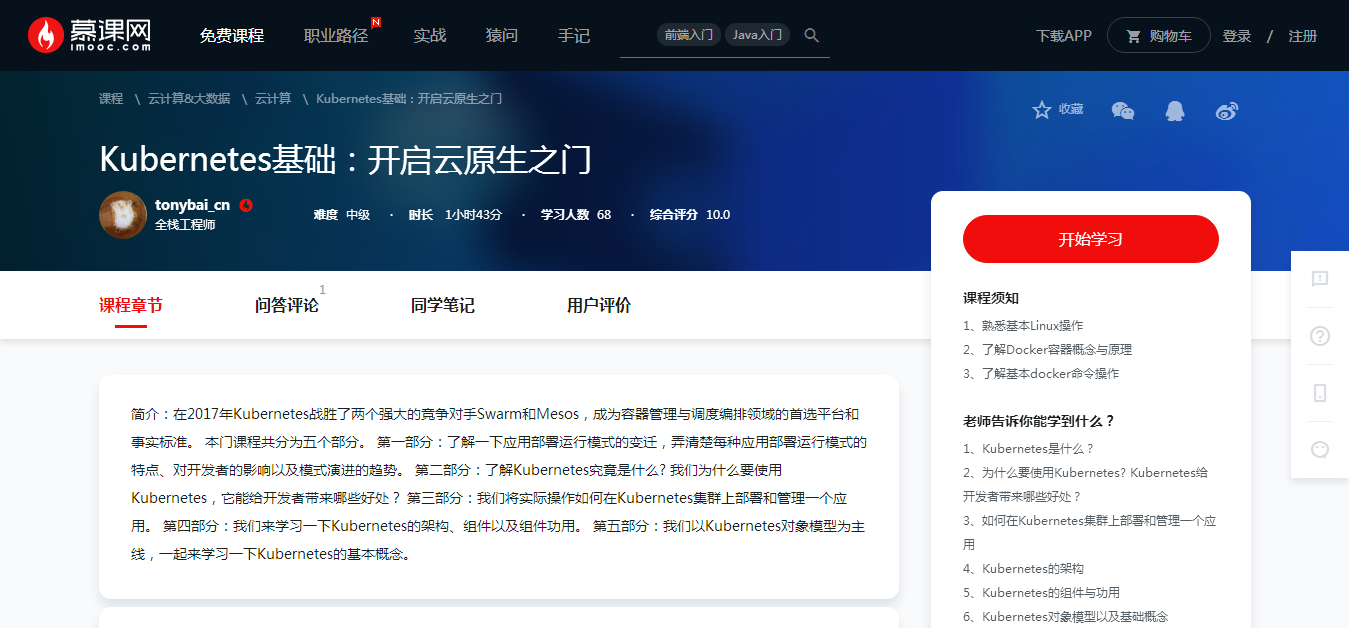The width and height of the screenshot is (1349, 628).
Task: Click the 学习人数 68 text
Action: pos(576,215)
